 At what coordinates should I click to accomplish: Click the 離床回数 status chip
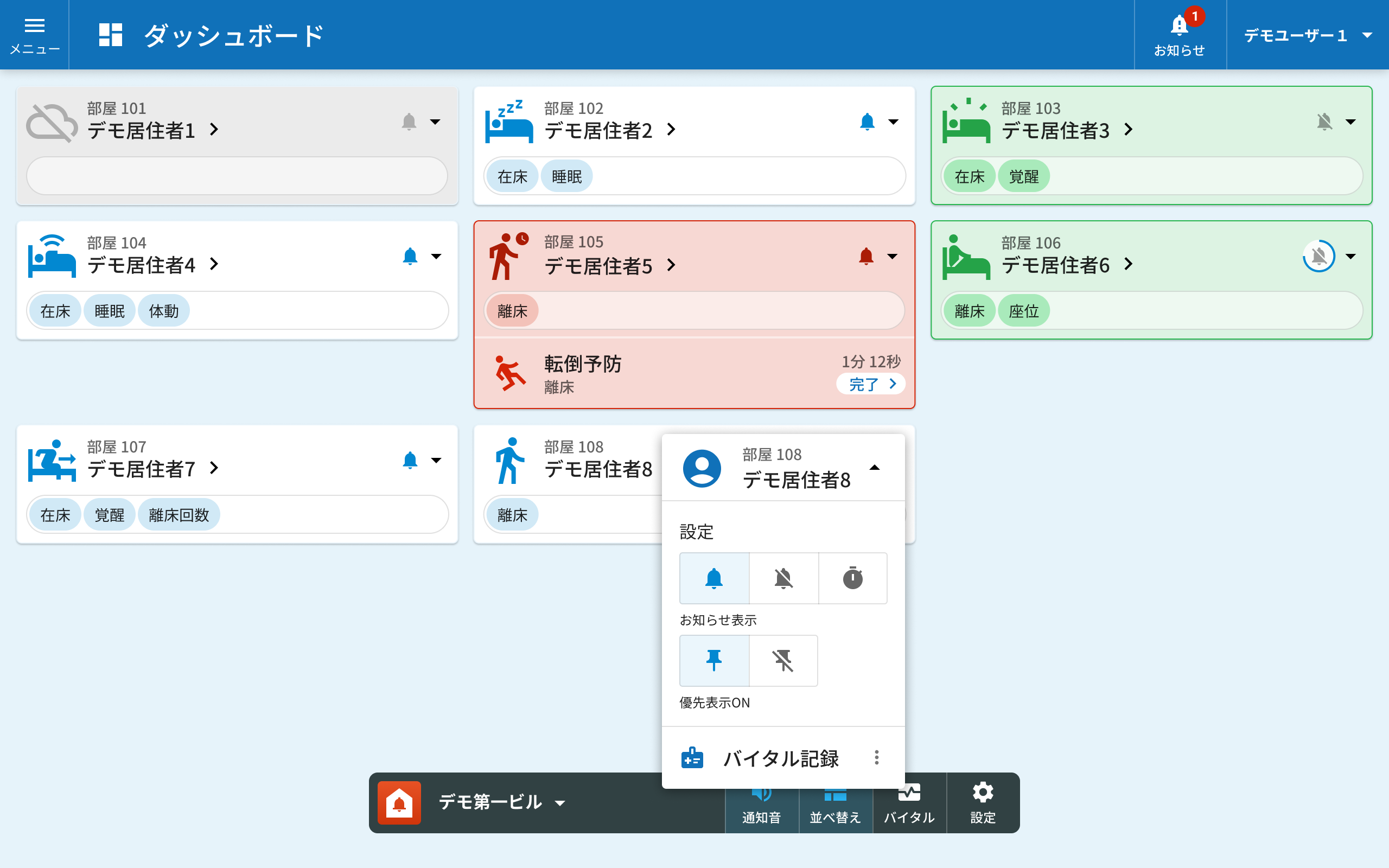pyautogui.click(x=179, y=515)
